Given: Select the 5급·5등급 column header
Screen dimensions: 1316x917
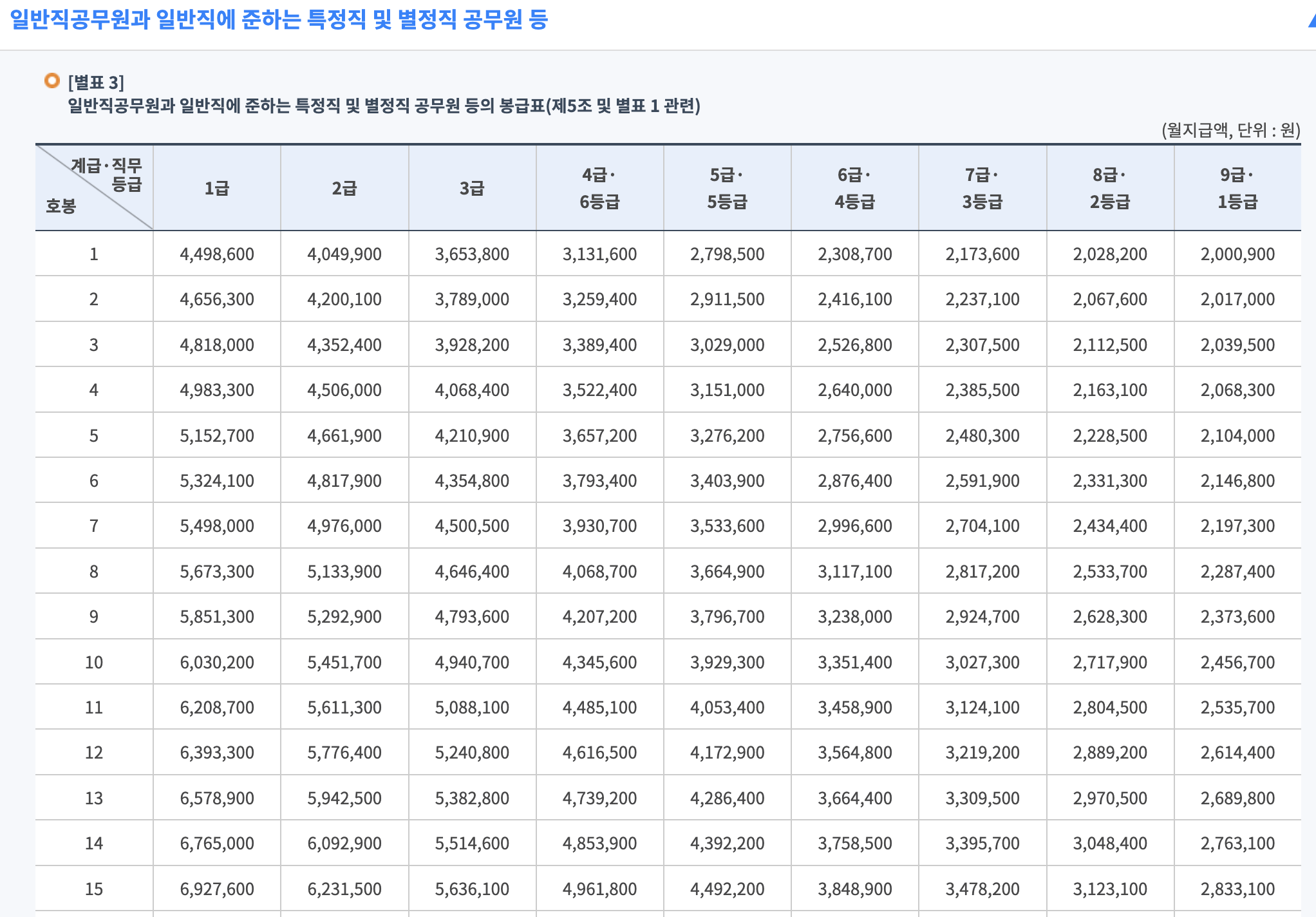Looking at the screenshot, I should 726,187.
